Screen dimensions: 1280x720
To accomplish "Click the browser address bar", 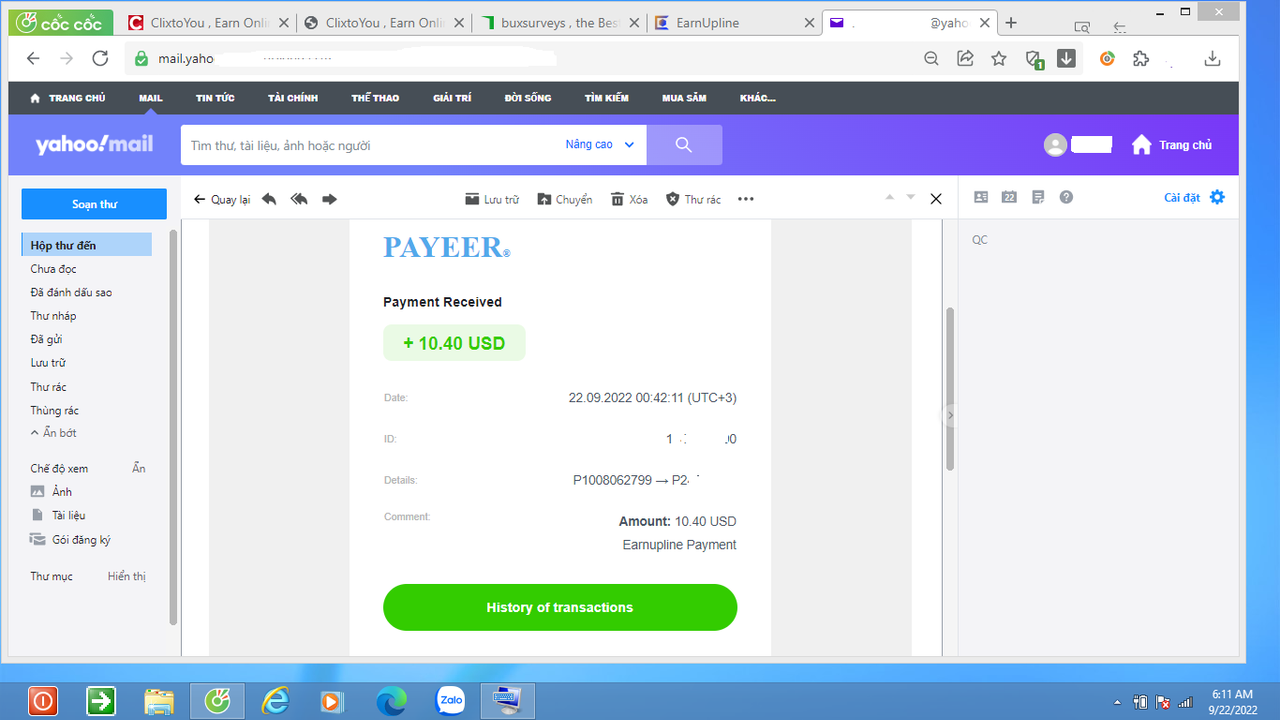I will point(520,59).
